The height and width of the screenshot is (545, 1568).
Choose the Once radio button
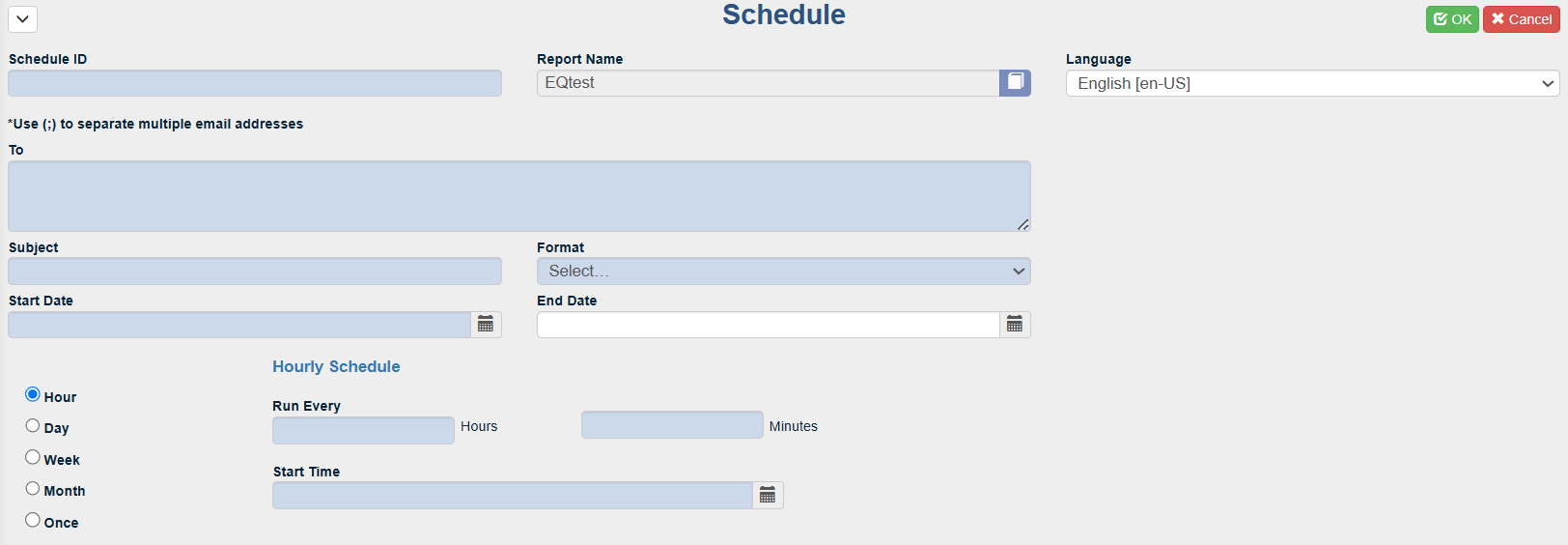(x=33, y=520)
